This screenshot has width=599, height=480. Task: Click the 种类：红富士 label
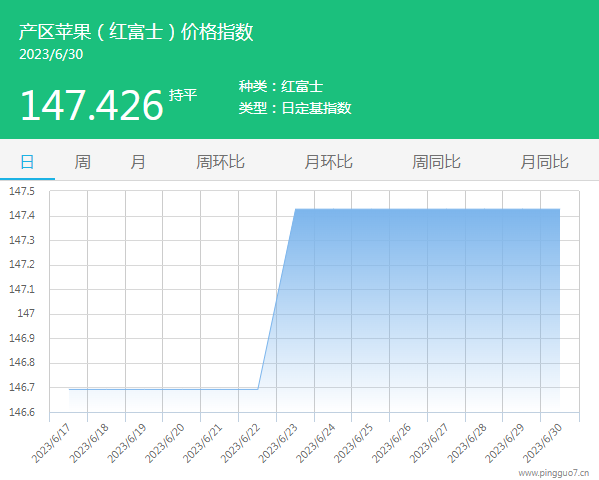pyautogui.click(x=281, y=86)
